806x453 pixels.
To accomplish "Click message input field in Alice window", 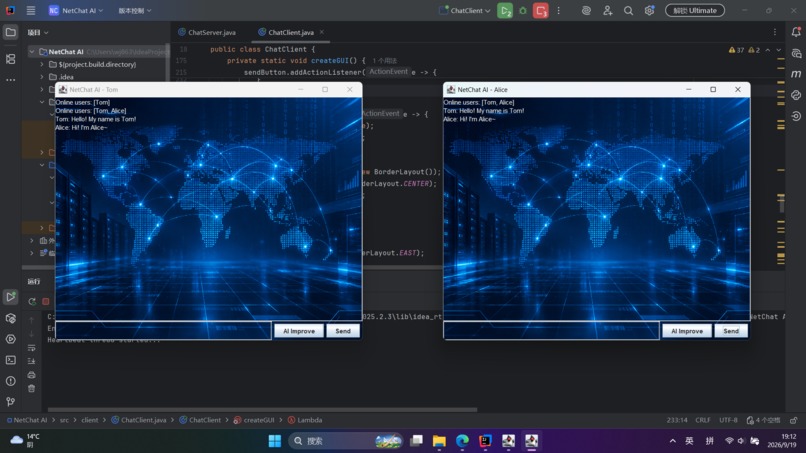I will (x=551, y=330).
